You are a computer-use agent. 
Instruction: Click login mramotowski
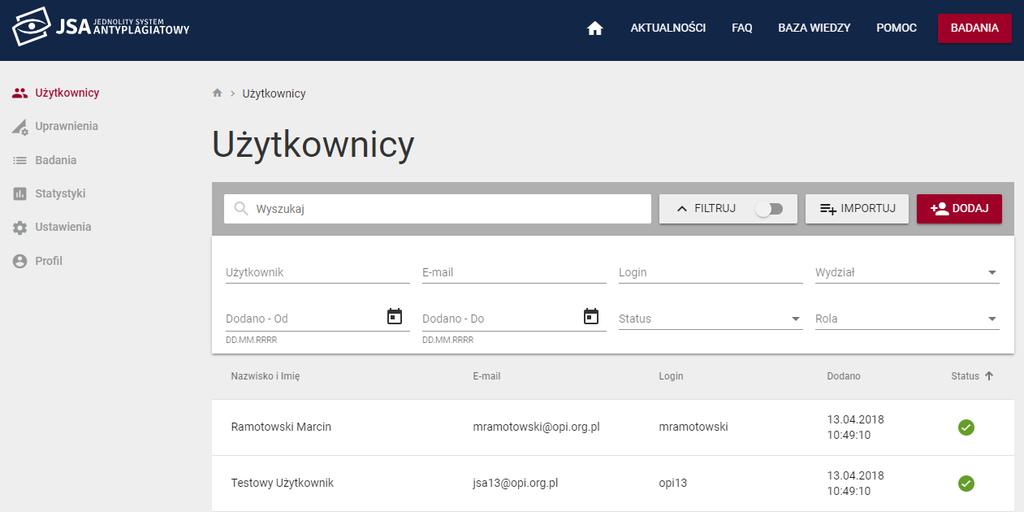pyautogui.click(x=694, y=427)
